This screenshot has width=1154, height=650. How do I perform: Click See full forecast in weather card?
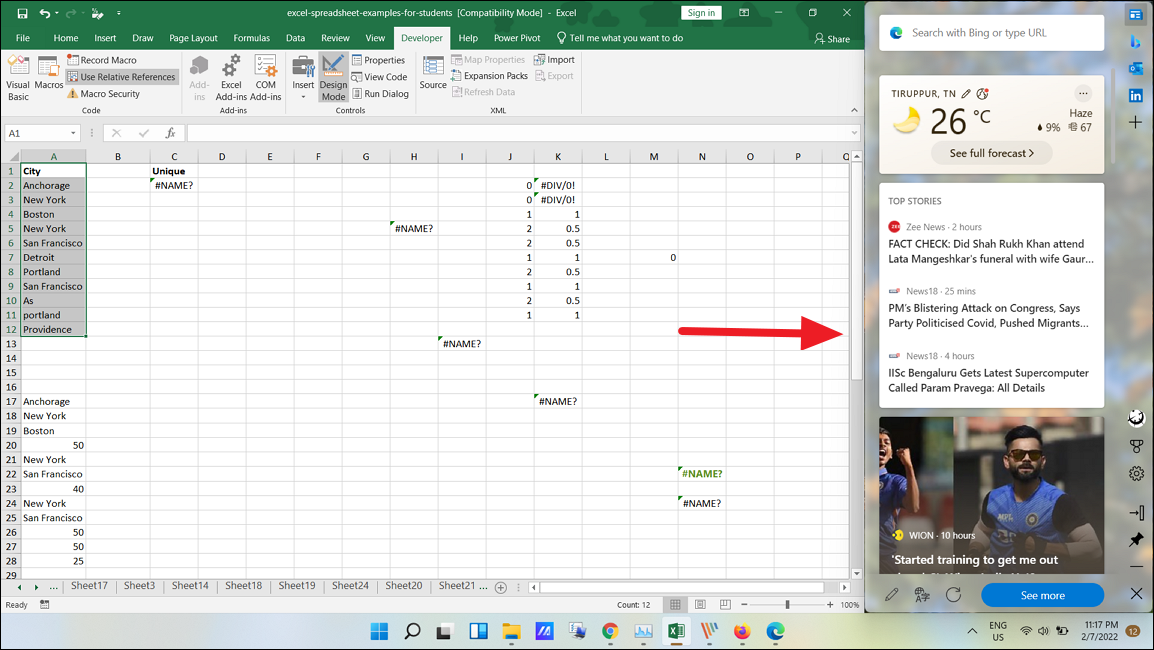[x=991, y=153]
